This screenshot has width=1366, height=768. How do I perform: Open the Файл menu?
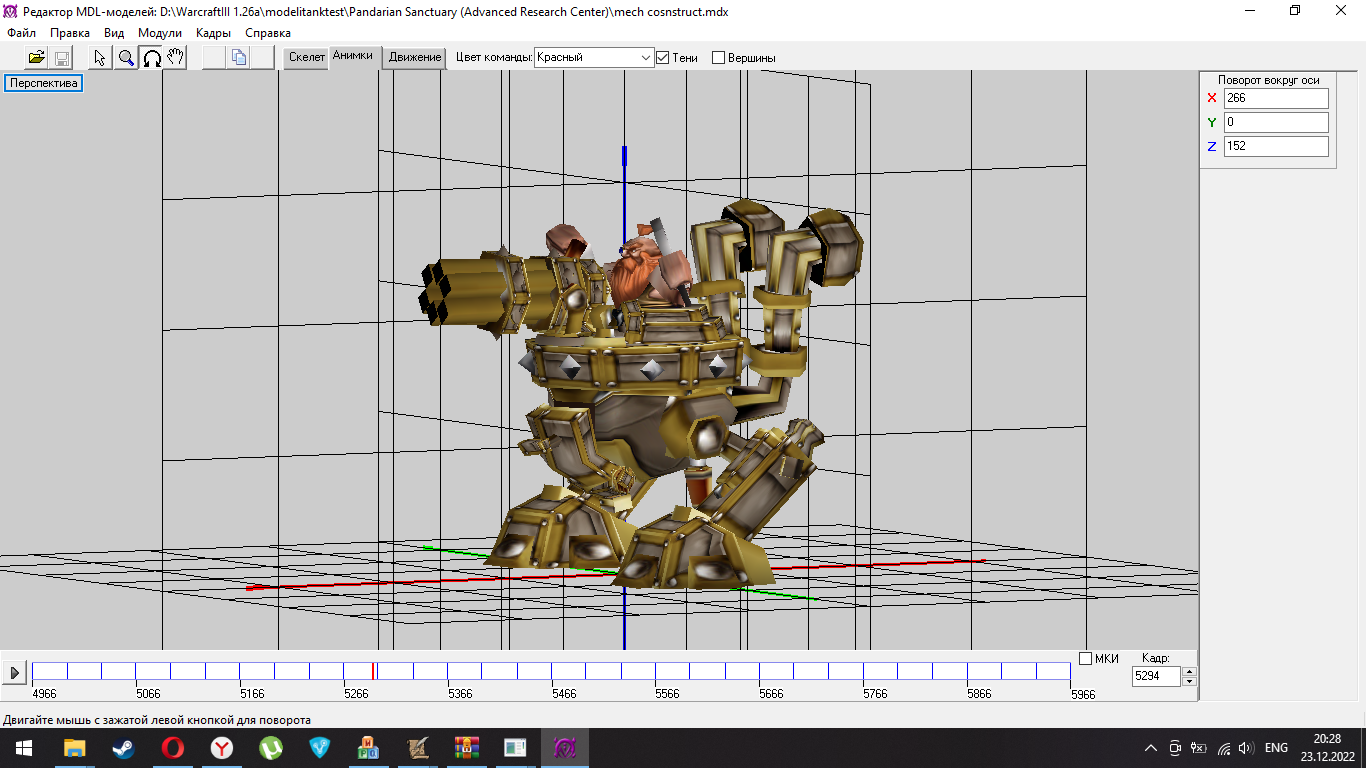point(21,33)
